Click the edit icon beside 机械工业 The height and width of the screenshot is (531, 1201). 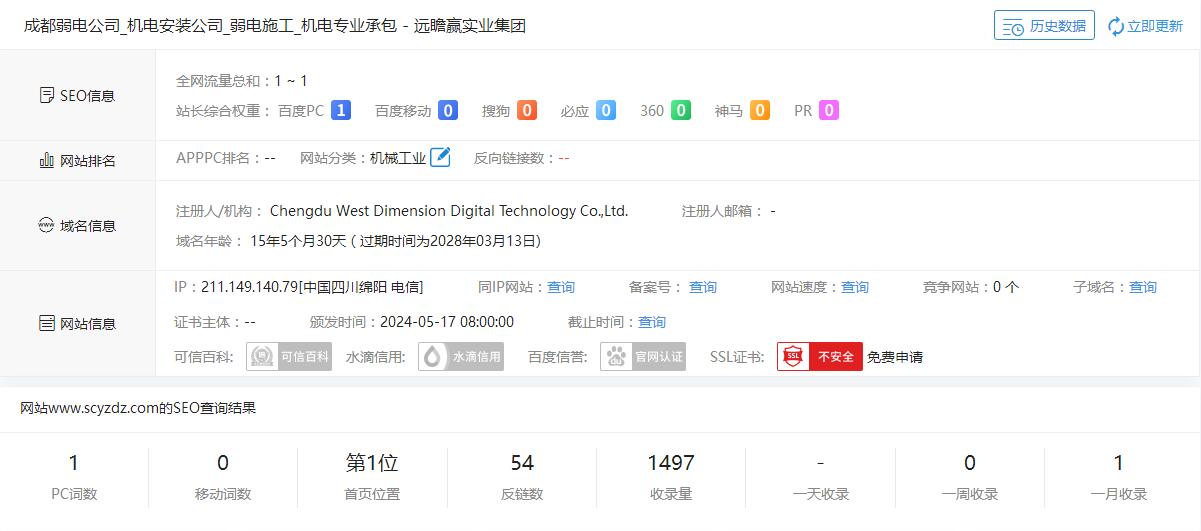[x=440, y=157]
